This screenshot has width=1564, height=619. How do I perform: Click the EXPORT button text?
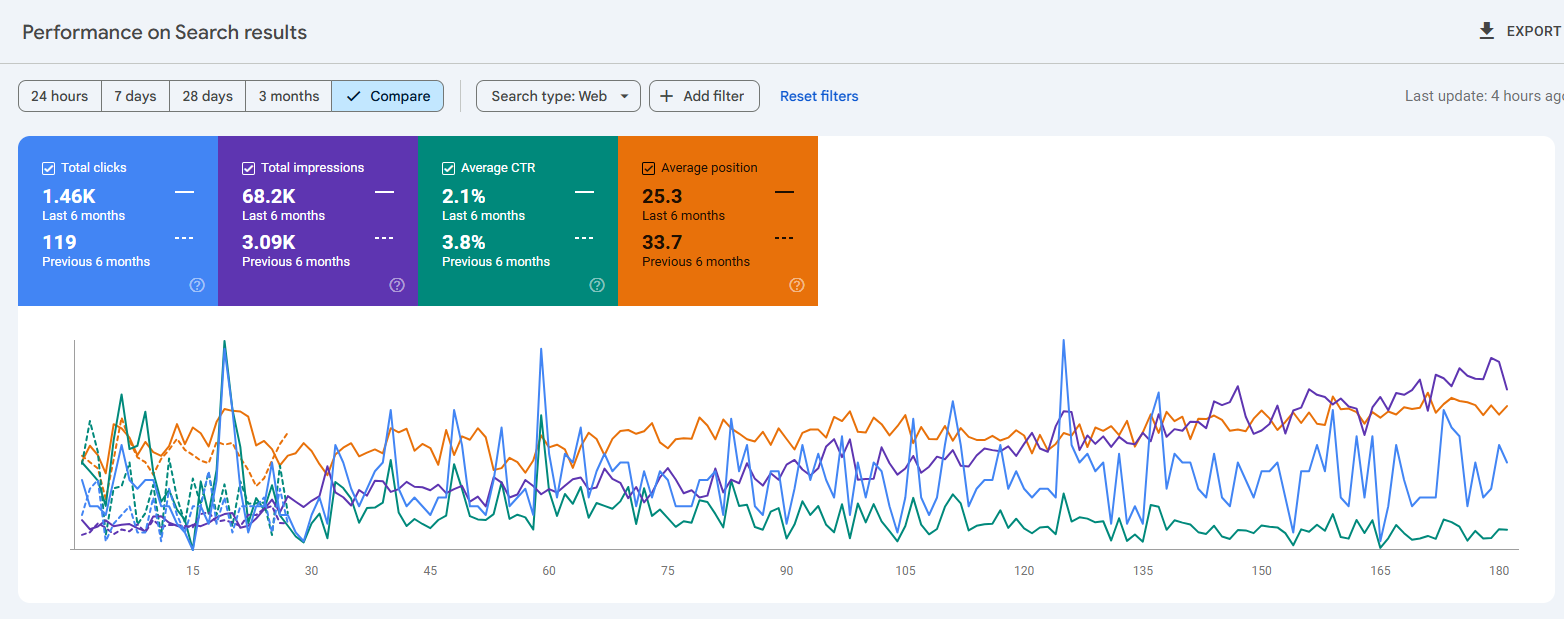click(1533, 31)
